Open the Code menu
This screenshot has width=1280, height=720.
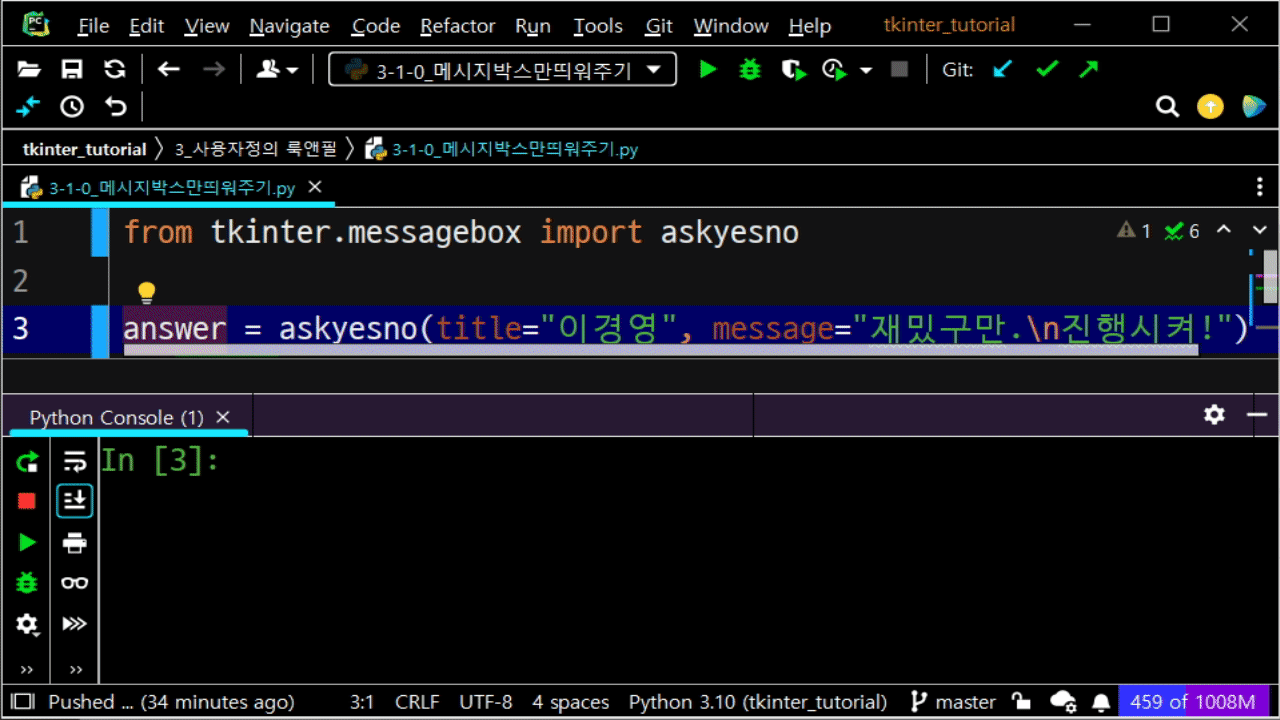[x=376, y=26]
